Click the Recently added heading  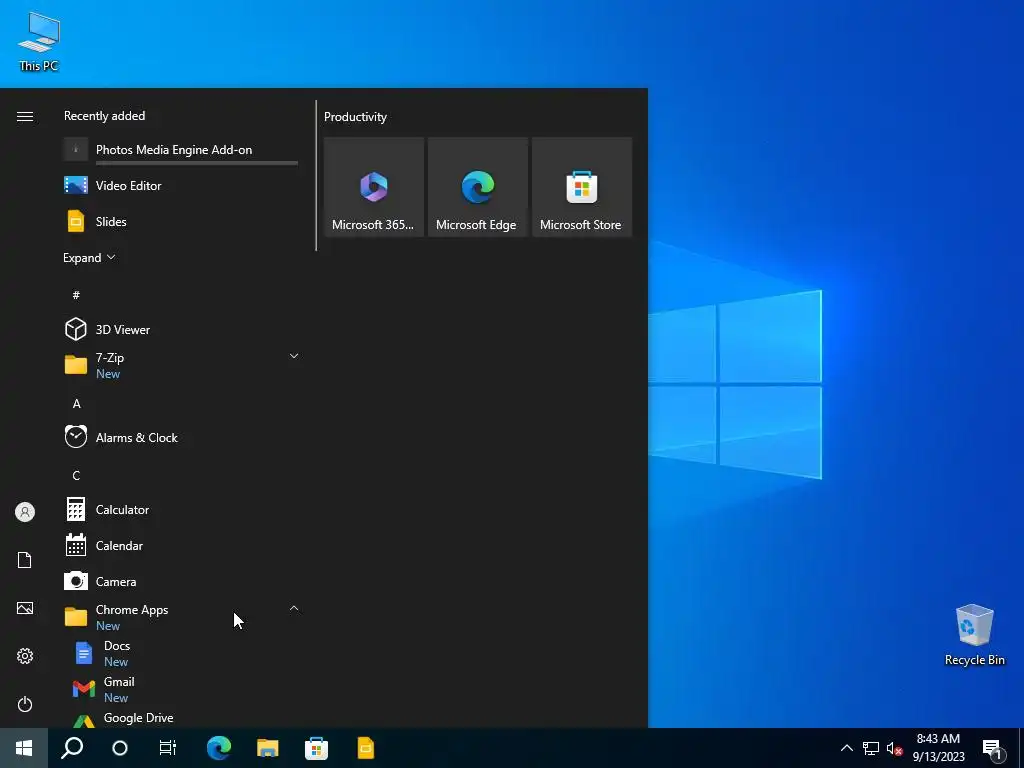(x=104, y=116)
